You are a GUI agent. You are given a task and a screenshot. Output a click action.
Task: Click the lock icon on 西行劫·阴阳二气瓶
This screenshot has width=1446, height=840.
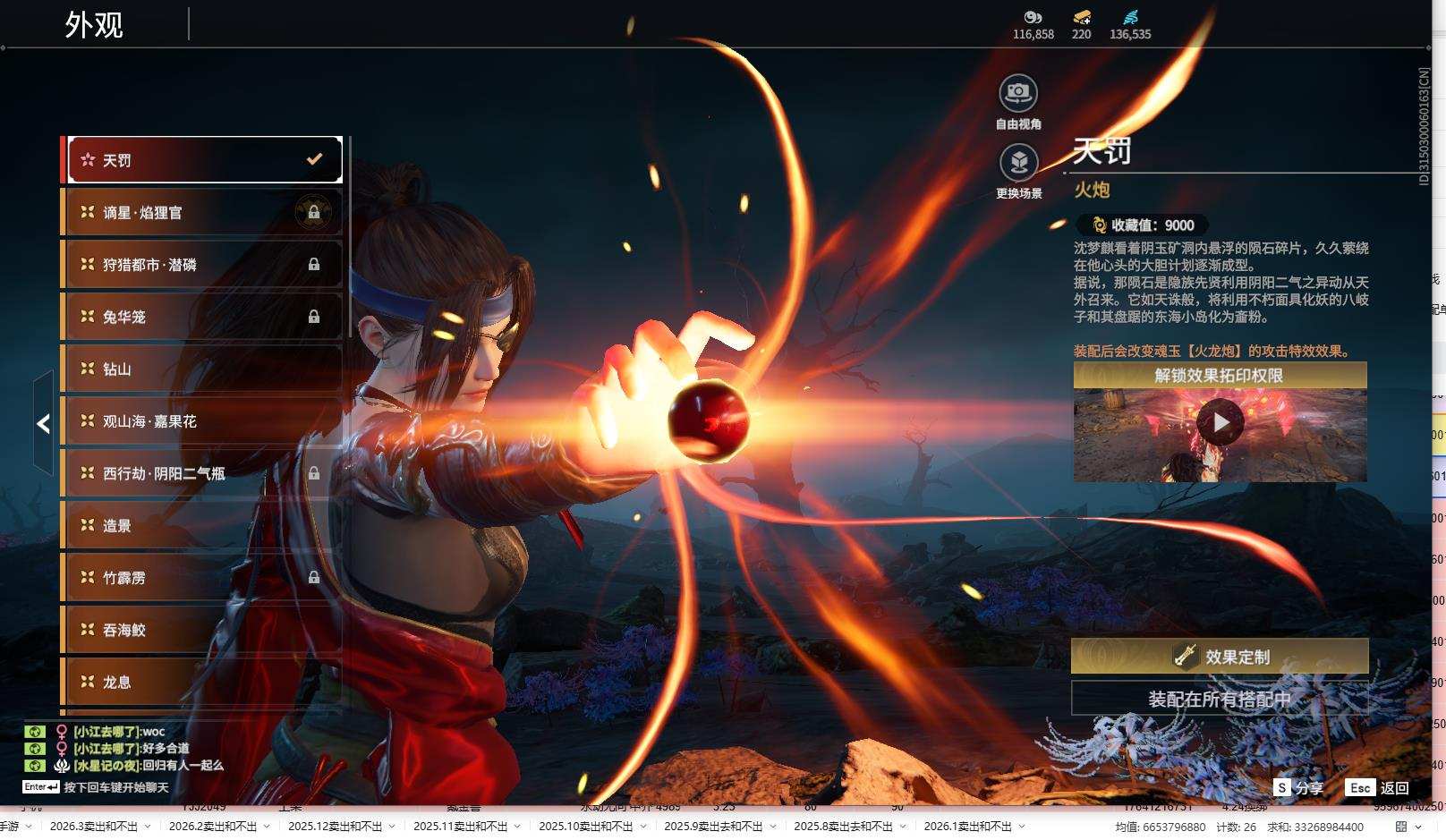(x=313, y=472)
